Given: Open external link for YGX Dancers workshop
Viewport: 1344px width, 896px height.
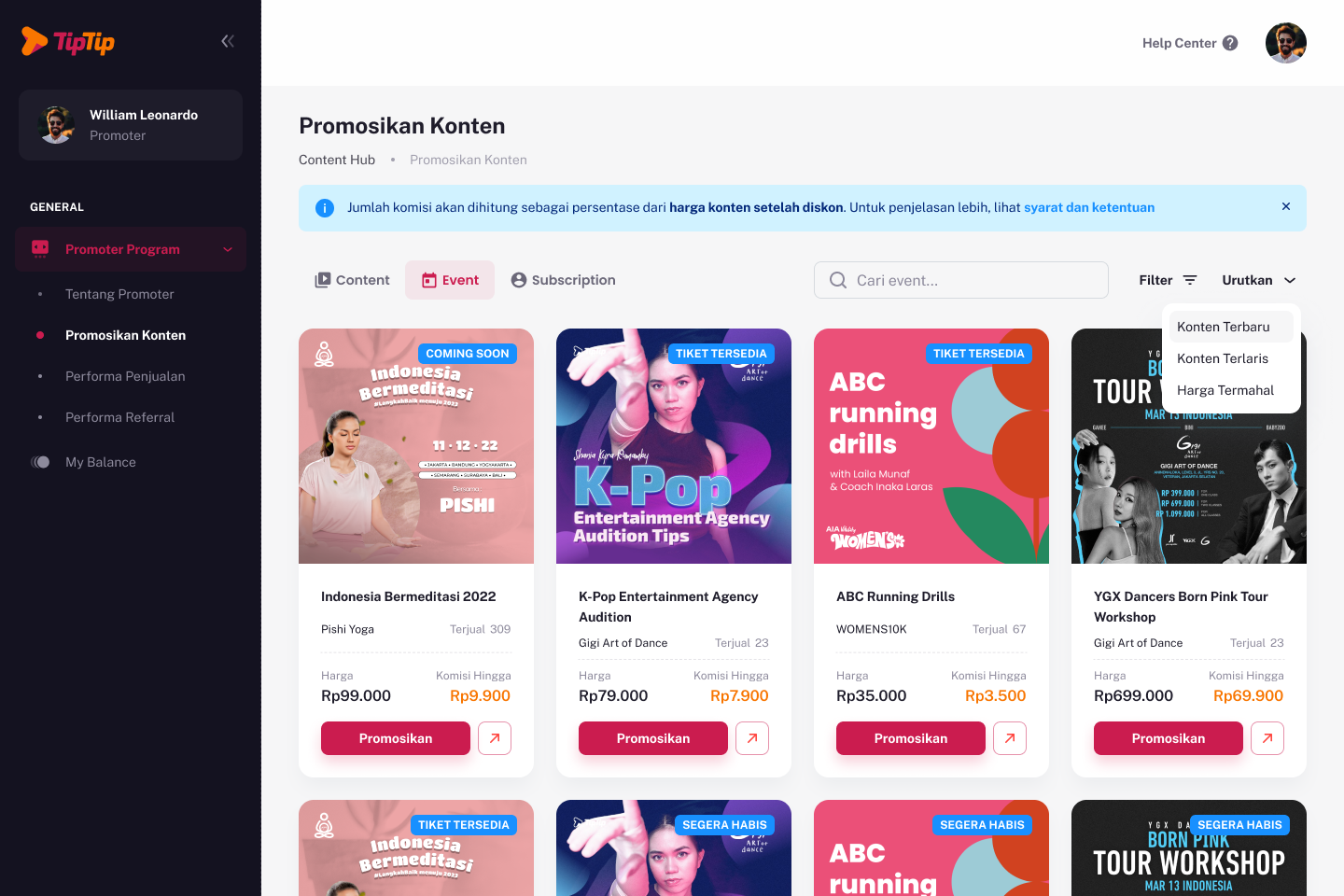Looking at the screenshot, I should click(1267, 738).
